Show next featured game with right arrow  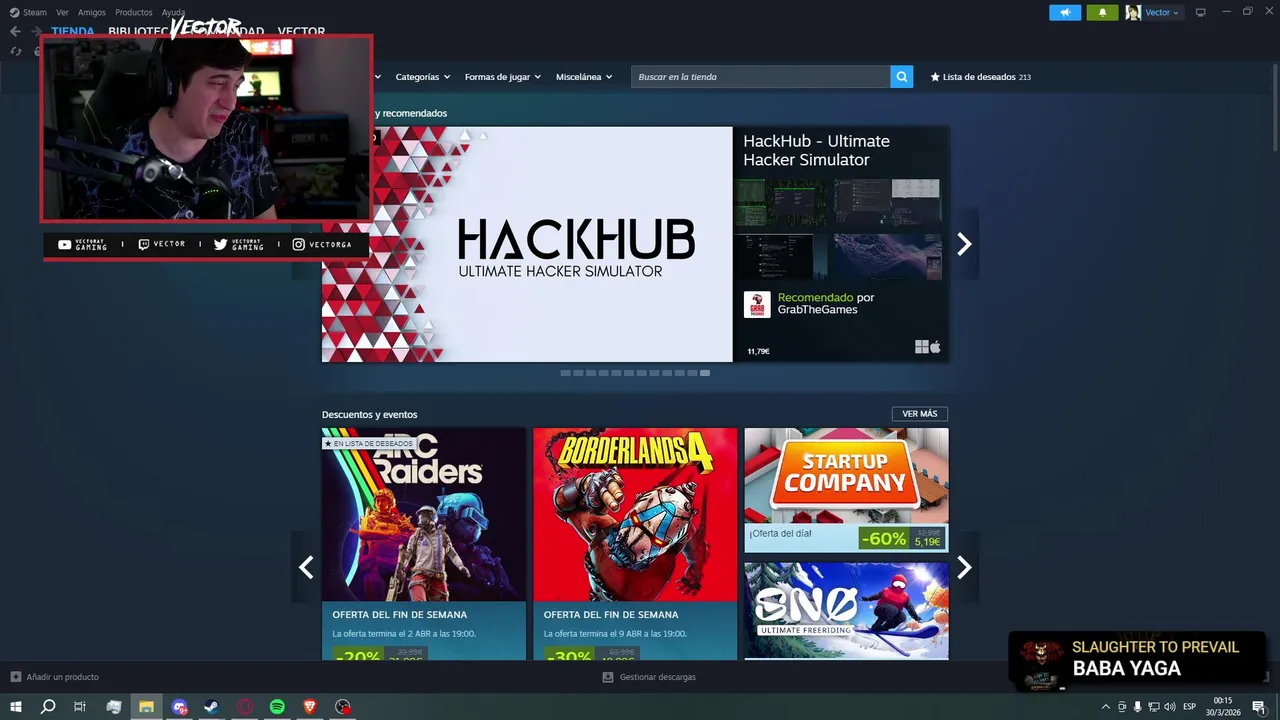tap(964, 244)
